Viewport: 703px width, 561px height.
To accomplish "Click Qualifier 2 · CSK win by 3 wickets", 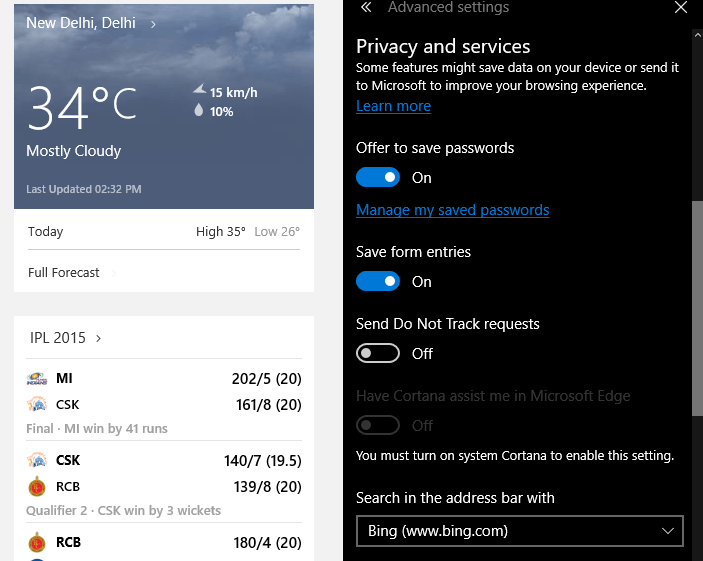I will [x=123, y=511].
